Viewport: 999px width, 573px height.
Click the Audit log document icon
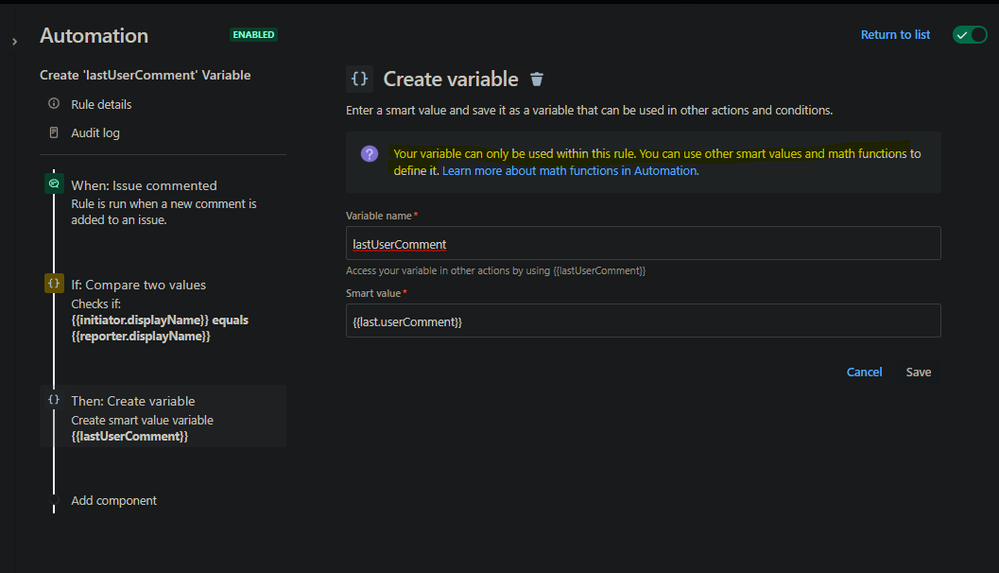54,133
